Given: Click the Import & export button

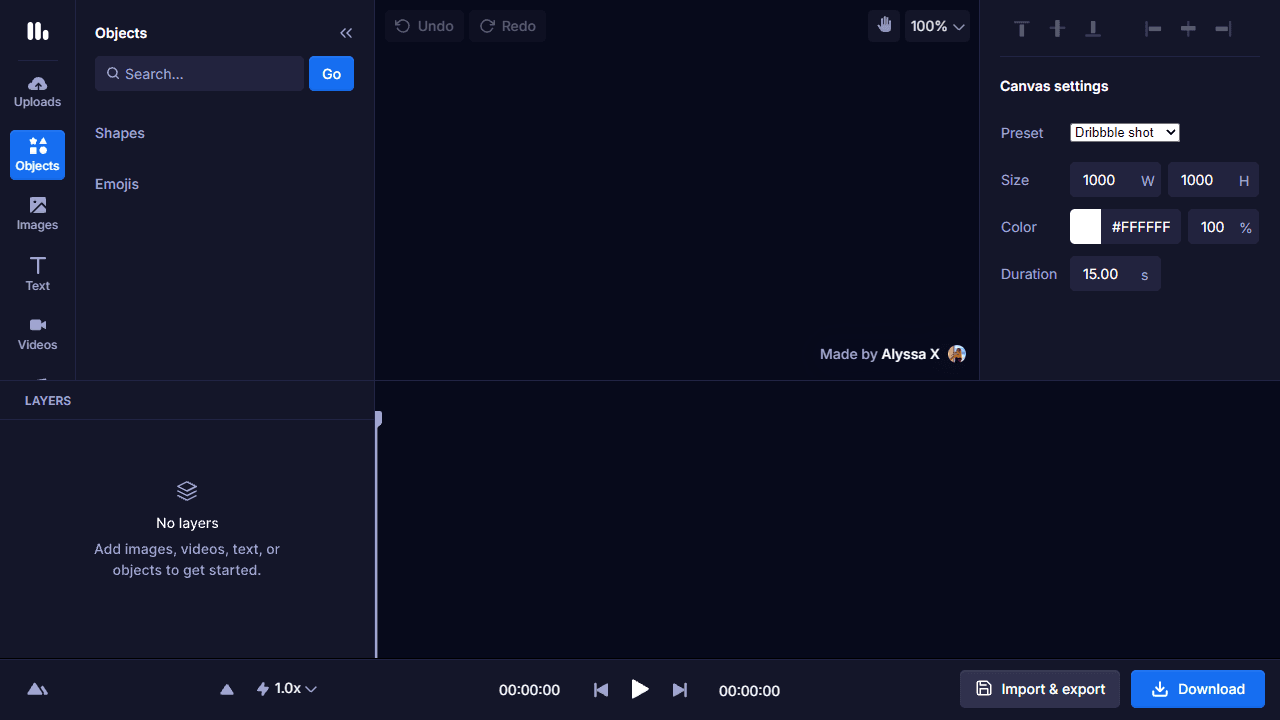Looking at the screenshot, I should click(1040, 689).
